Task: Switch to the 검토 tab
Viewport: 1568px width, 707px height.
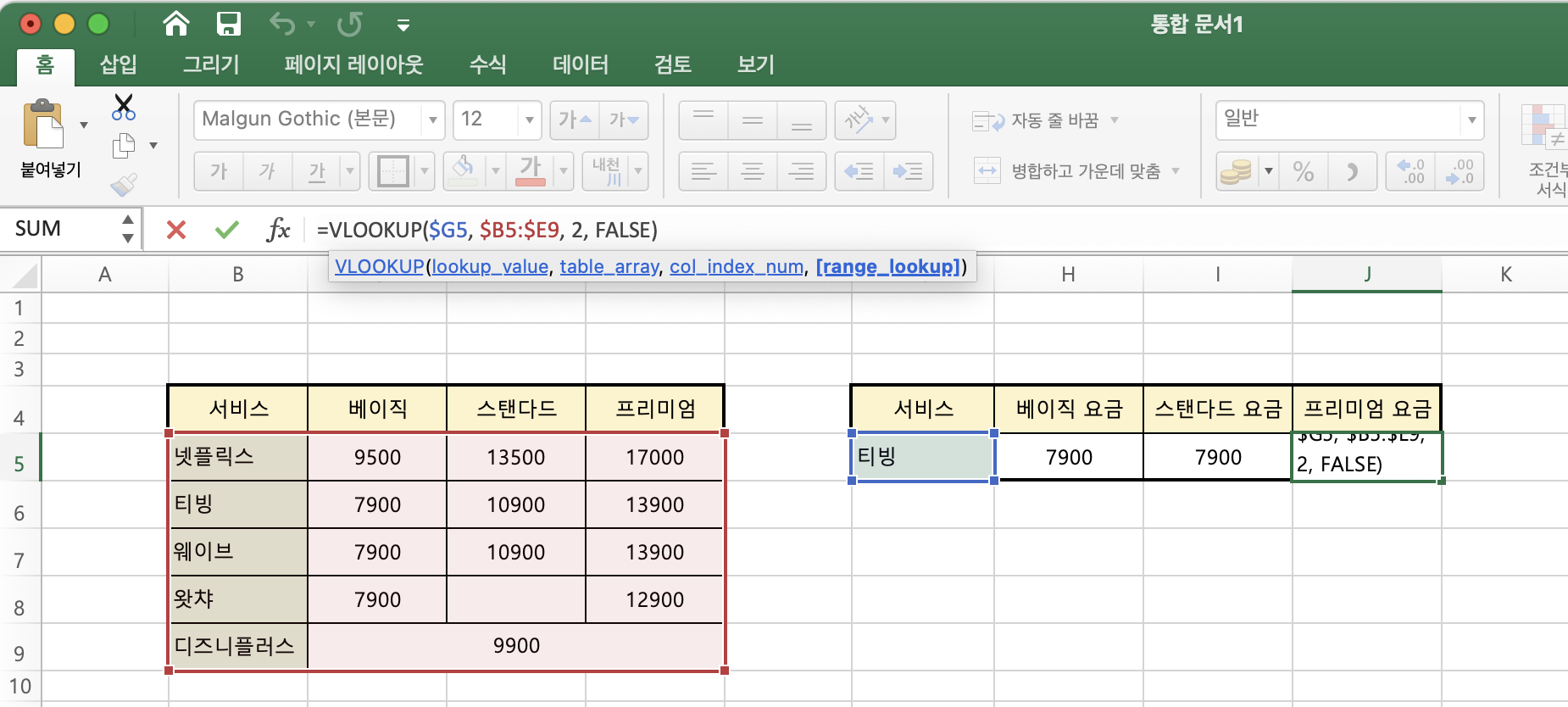Action: tap(673, 64)
